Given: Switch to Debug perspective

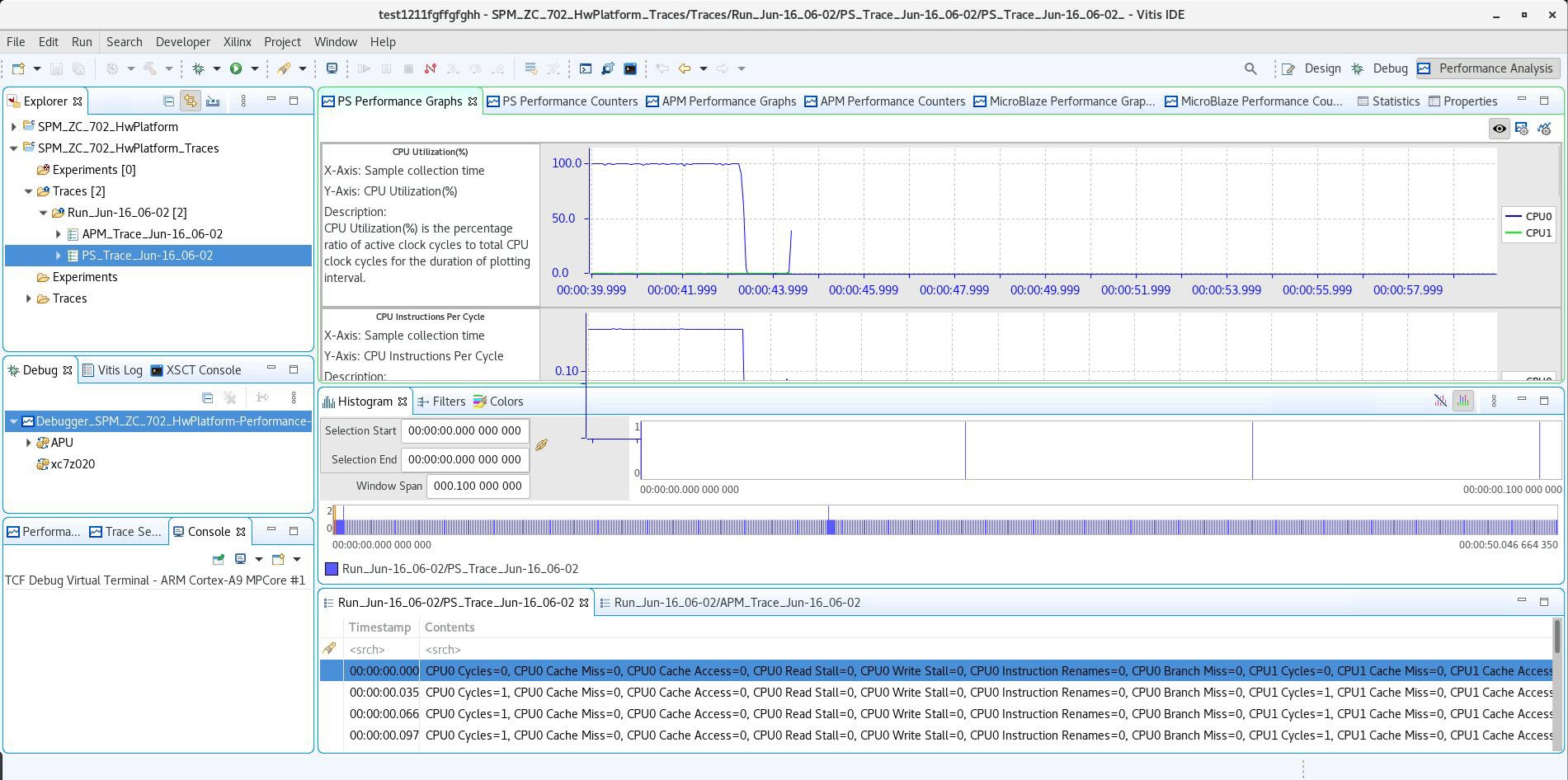Looking at the screenshot, I should [1380, 68].
